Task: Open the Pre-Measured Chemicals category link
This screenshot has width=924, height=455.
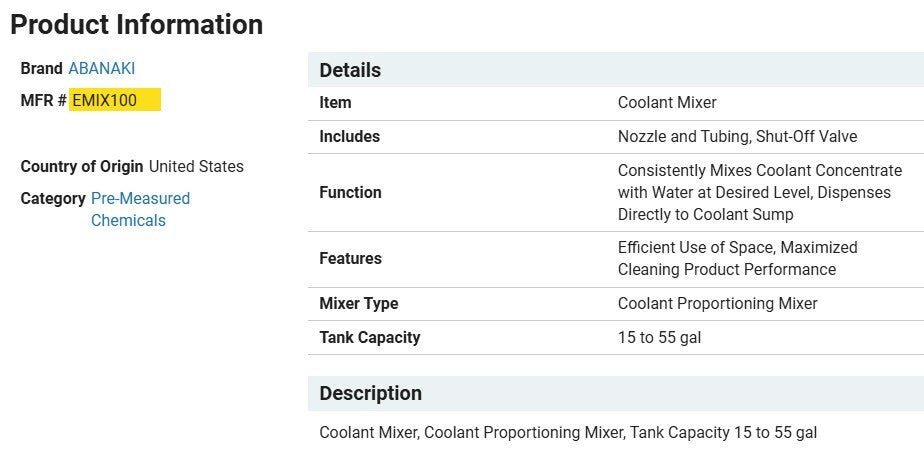Action: [x=139, y=209]
